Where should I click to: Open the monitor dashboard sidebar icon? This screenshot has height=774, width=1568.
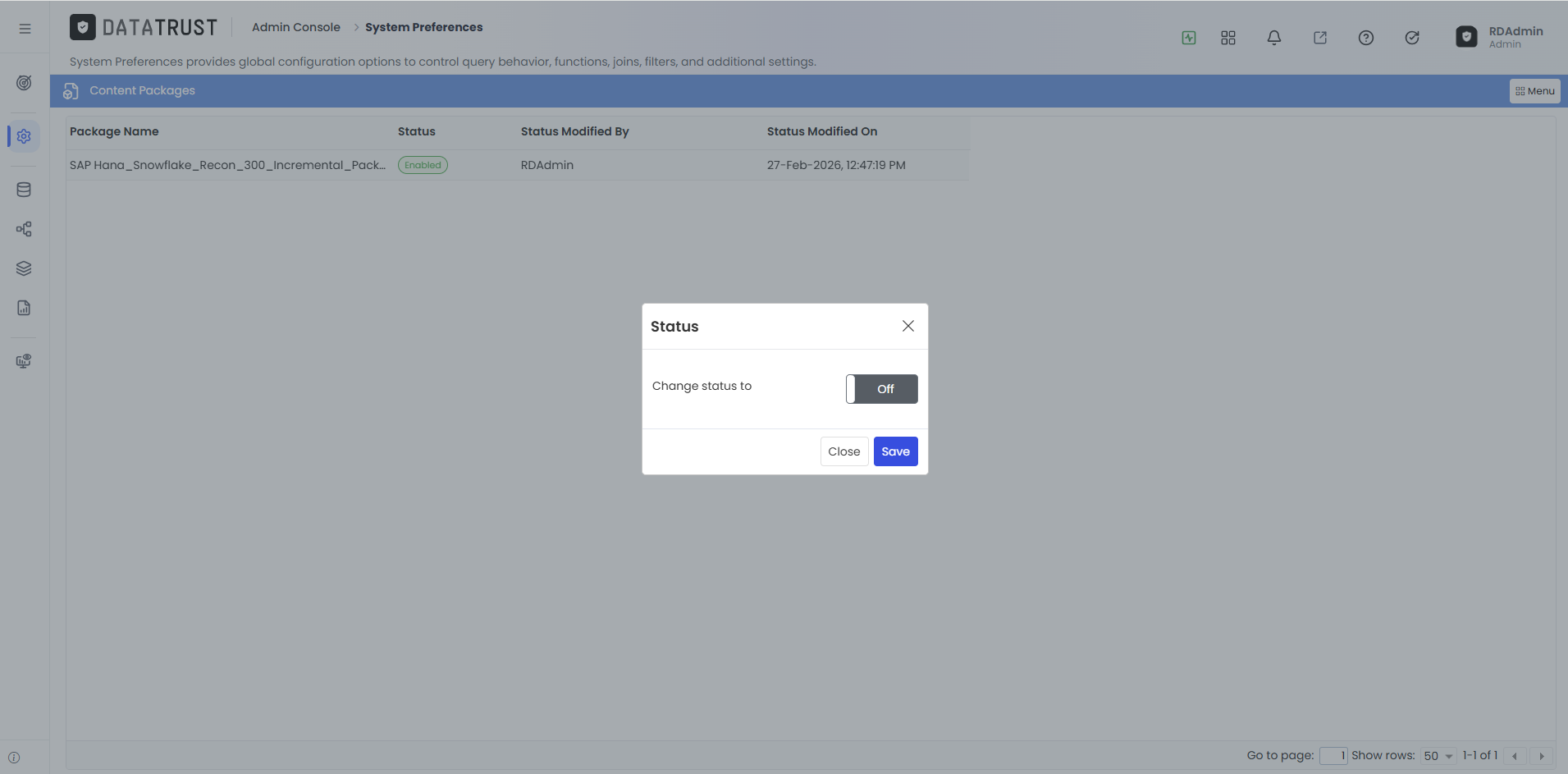pyautogui.click(x=24, y=361)
